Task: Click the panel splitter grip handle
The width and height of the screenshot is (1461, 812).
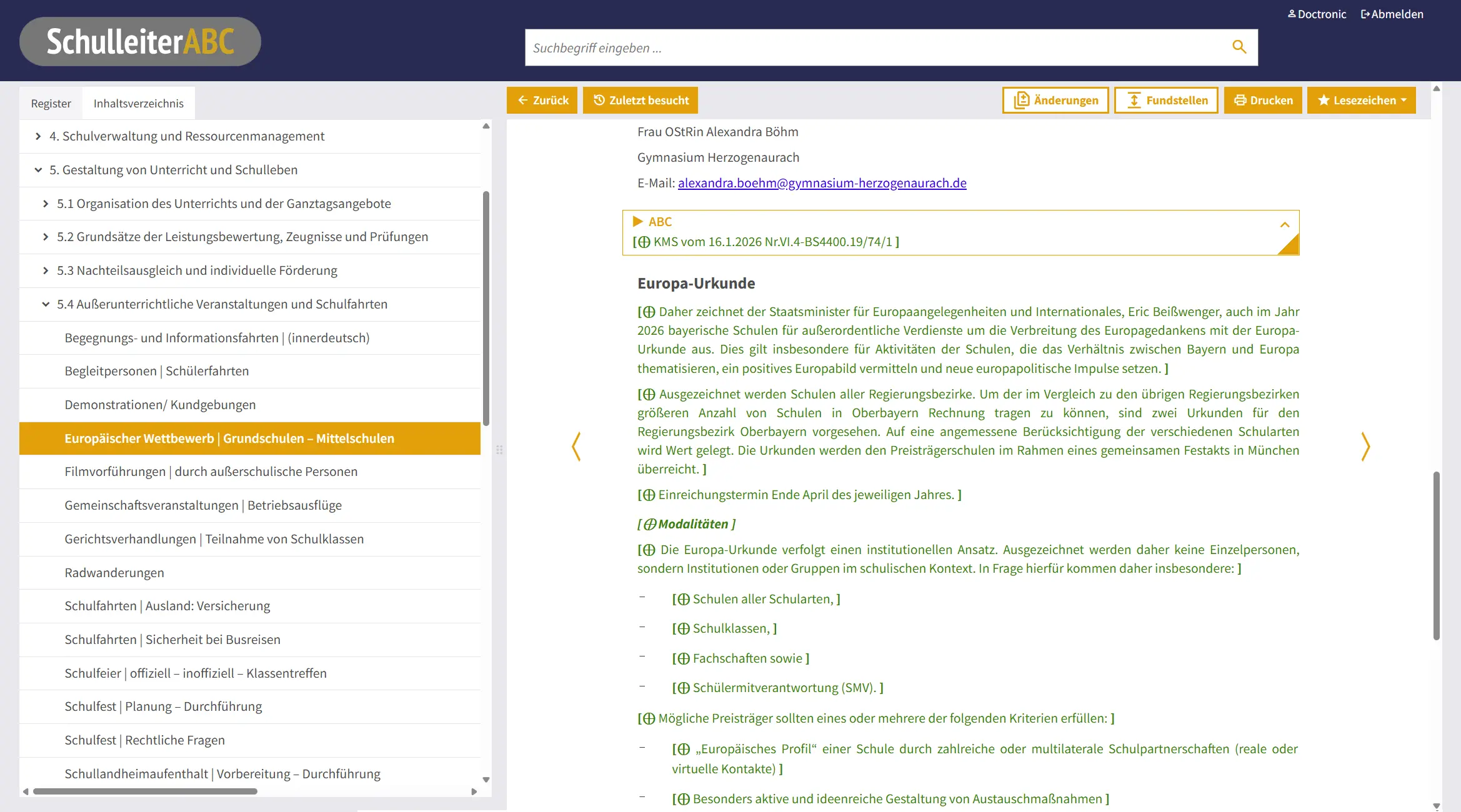Action: [x=499, y=450]
